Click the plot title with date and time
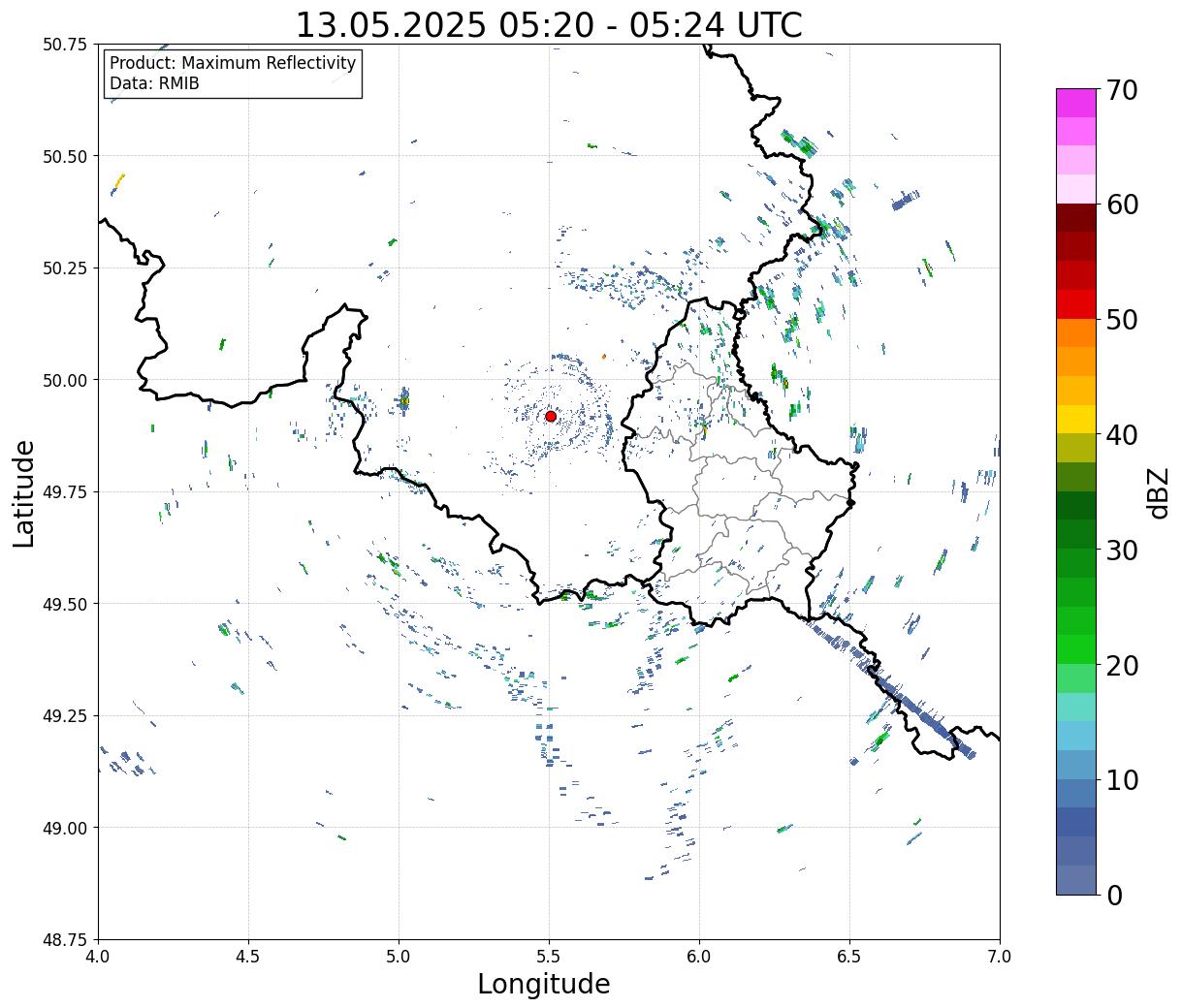Screen dimensions: 1182x1008 (x=549, y=24)
